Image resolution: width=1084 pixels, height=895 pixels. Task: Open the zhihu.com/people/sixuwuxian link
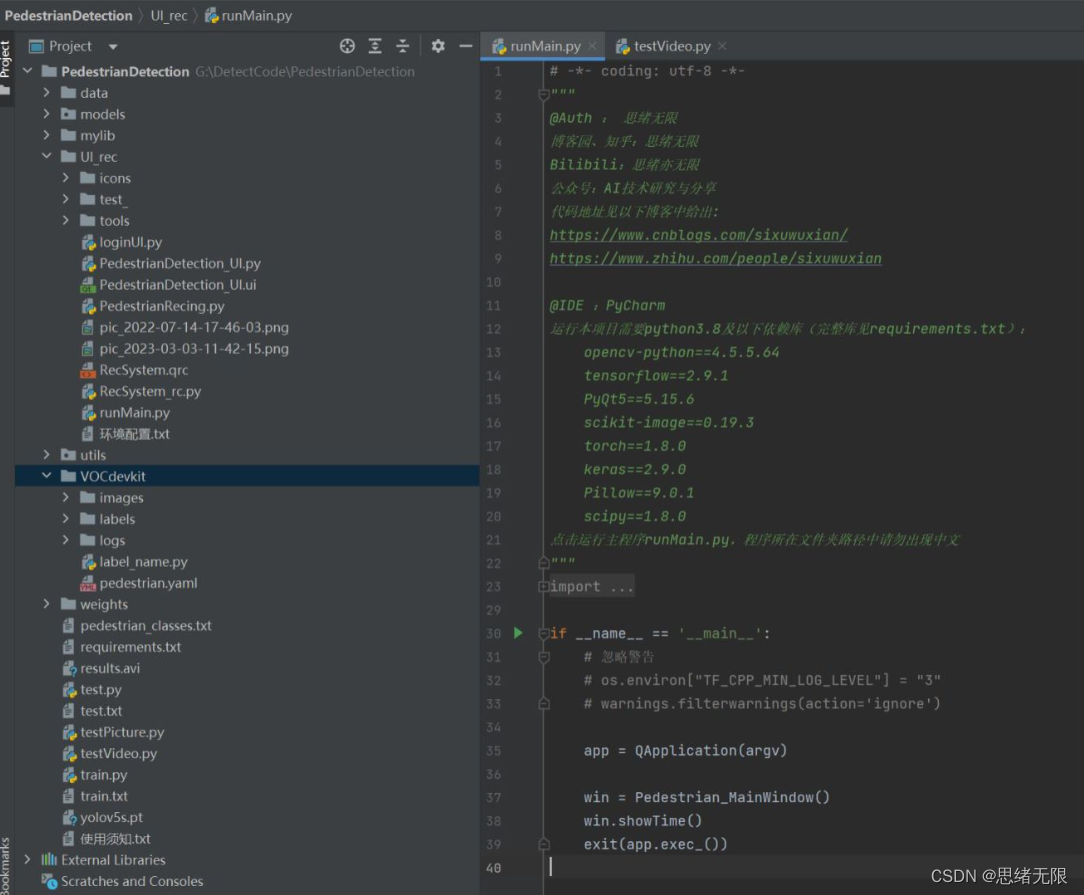[x=716, y=258]
